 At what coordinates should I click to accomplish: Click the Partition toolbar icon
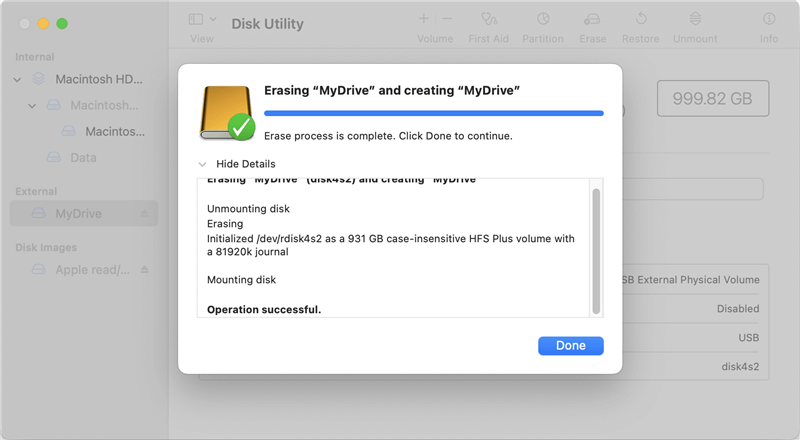click(x=543, y=19)
